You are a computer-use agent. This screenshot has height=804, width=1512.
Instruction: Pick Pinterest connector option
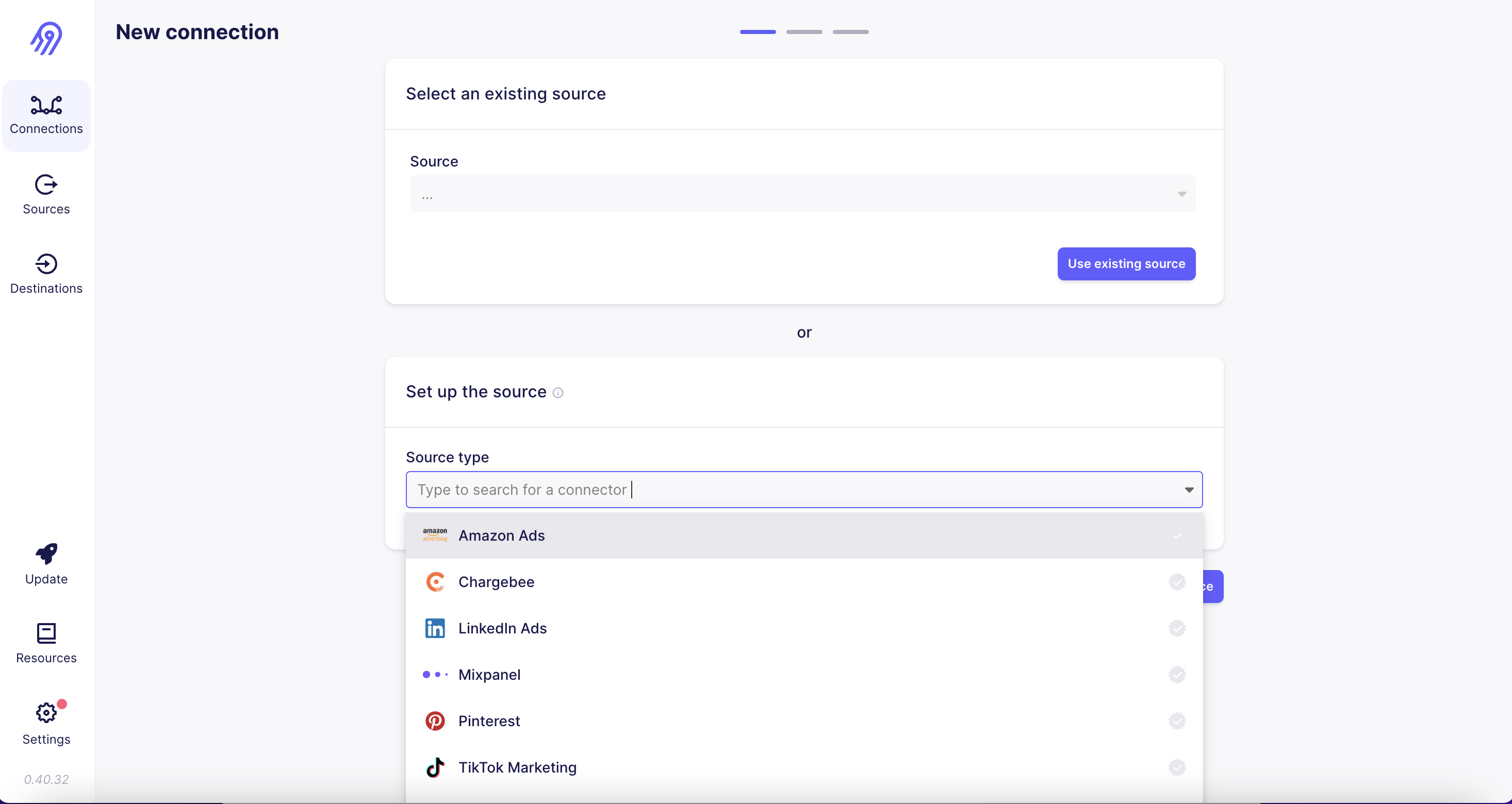coord(804,721)
